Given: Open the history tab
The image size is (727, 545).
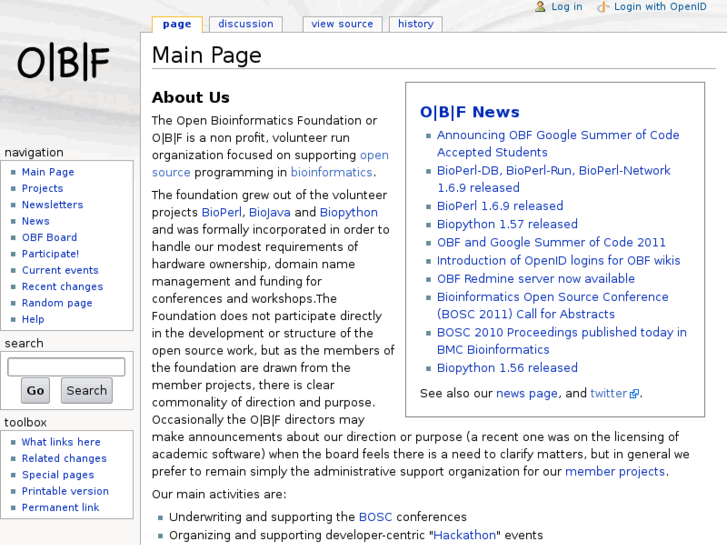Looking at the screenshot, I should 416,24.
